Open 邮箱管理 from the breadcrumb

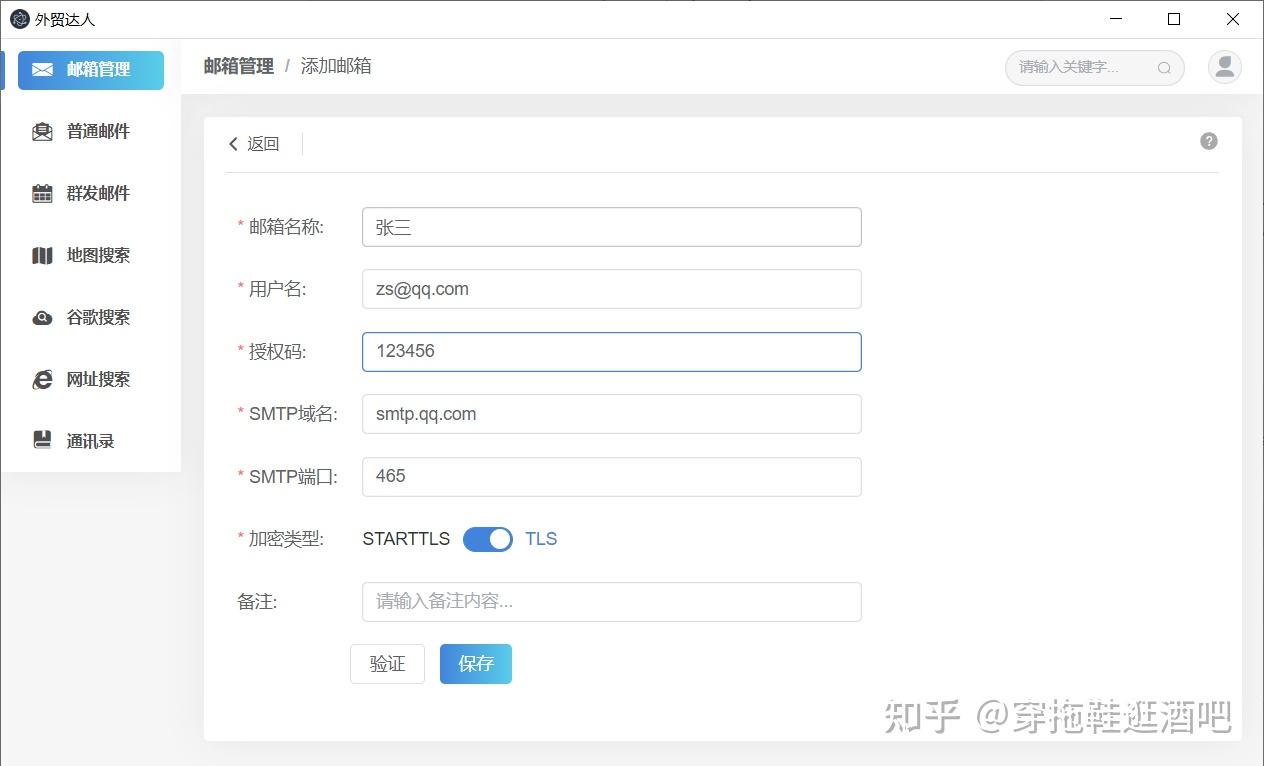(238, 66)
